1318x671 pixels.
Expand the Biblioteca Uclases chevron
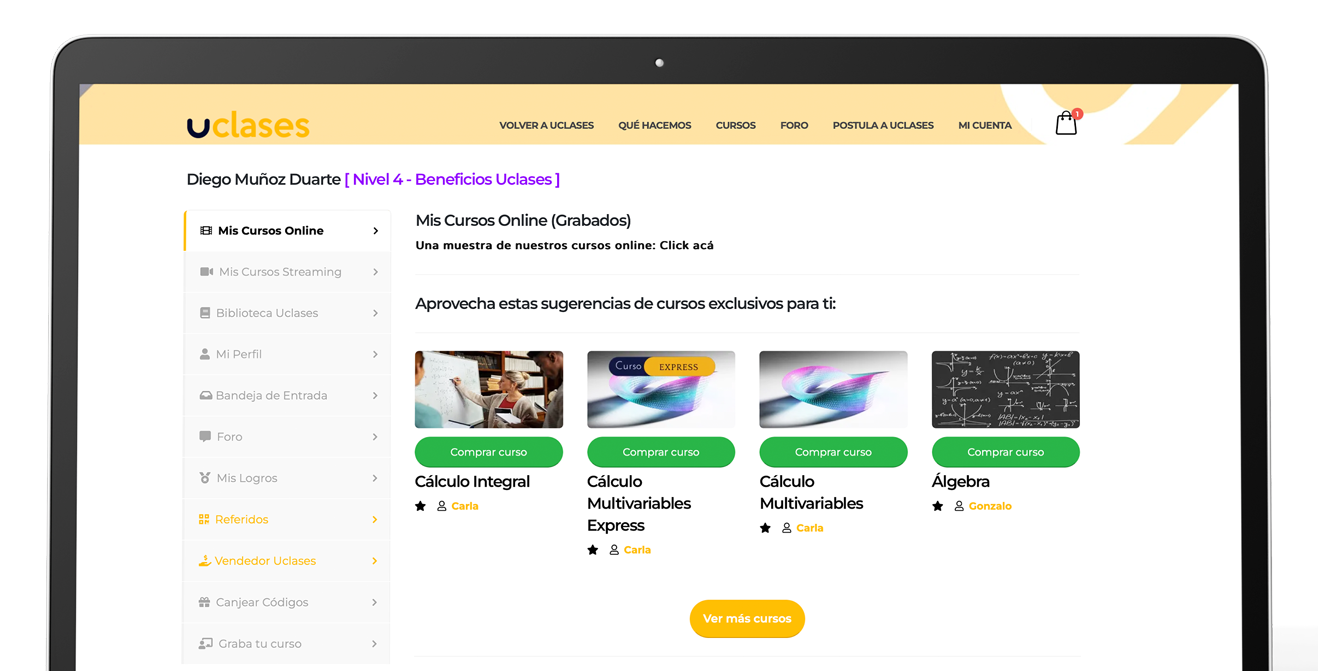(376, 313)
